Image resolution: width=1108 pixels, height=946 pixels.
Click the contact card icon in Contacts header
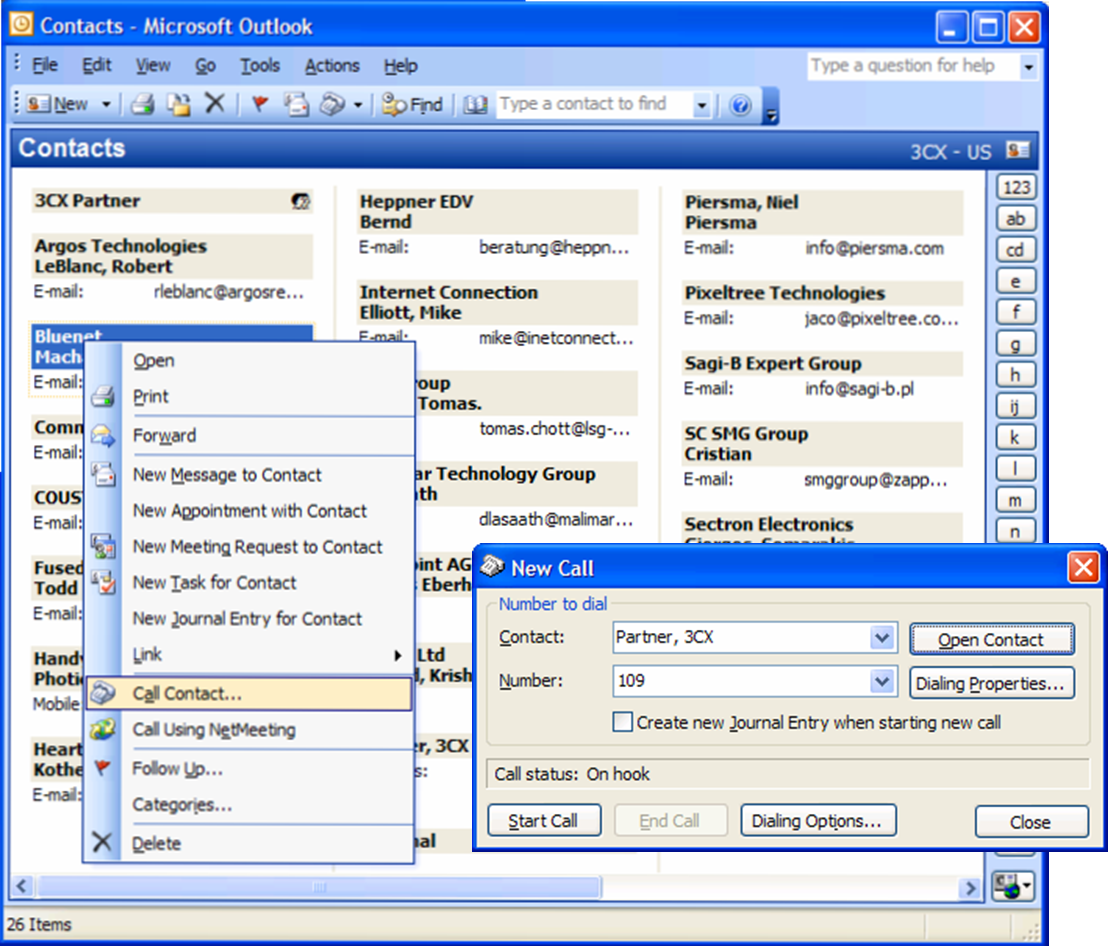[x=1018, y=150]
